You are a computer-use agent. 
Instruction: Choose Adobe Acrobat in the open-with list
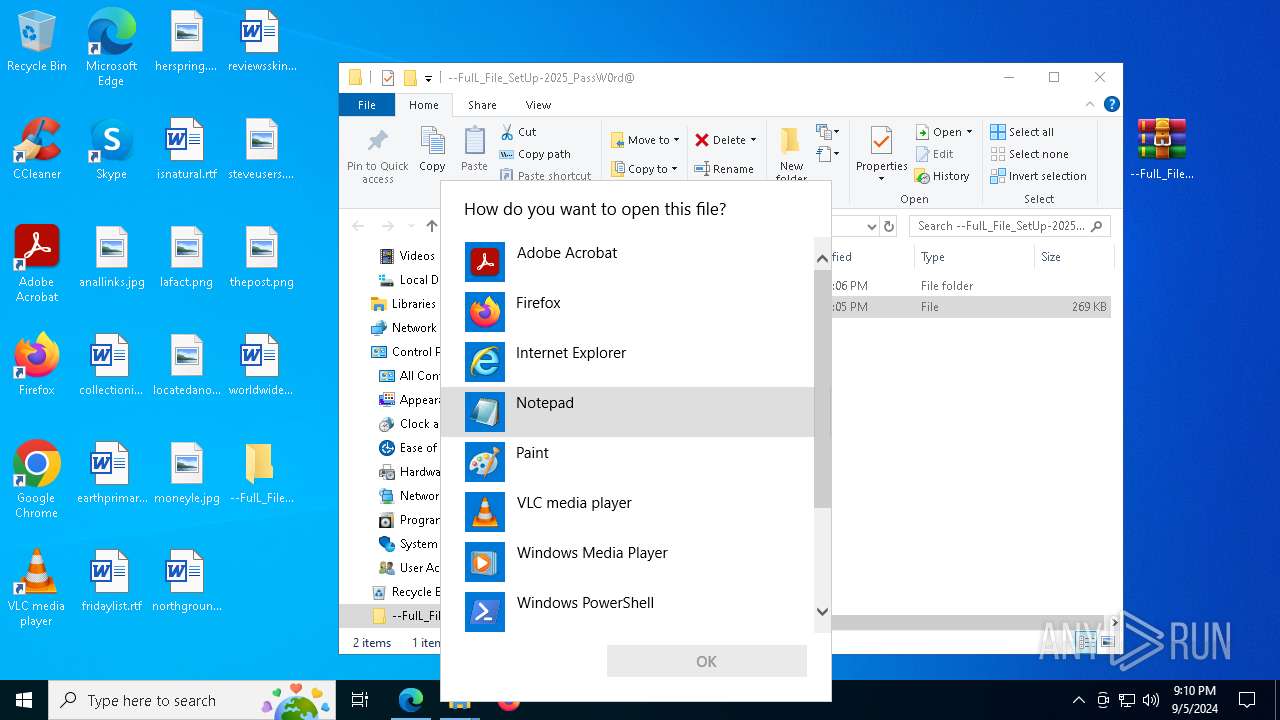(x=627, y=262)
